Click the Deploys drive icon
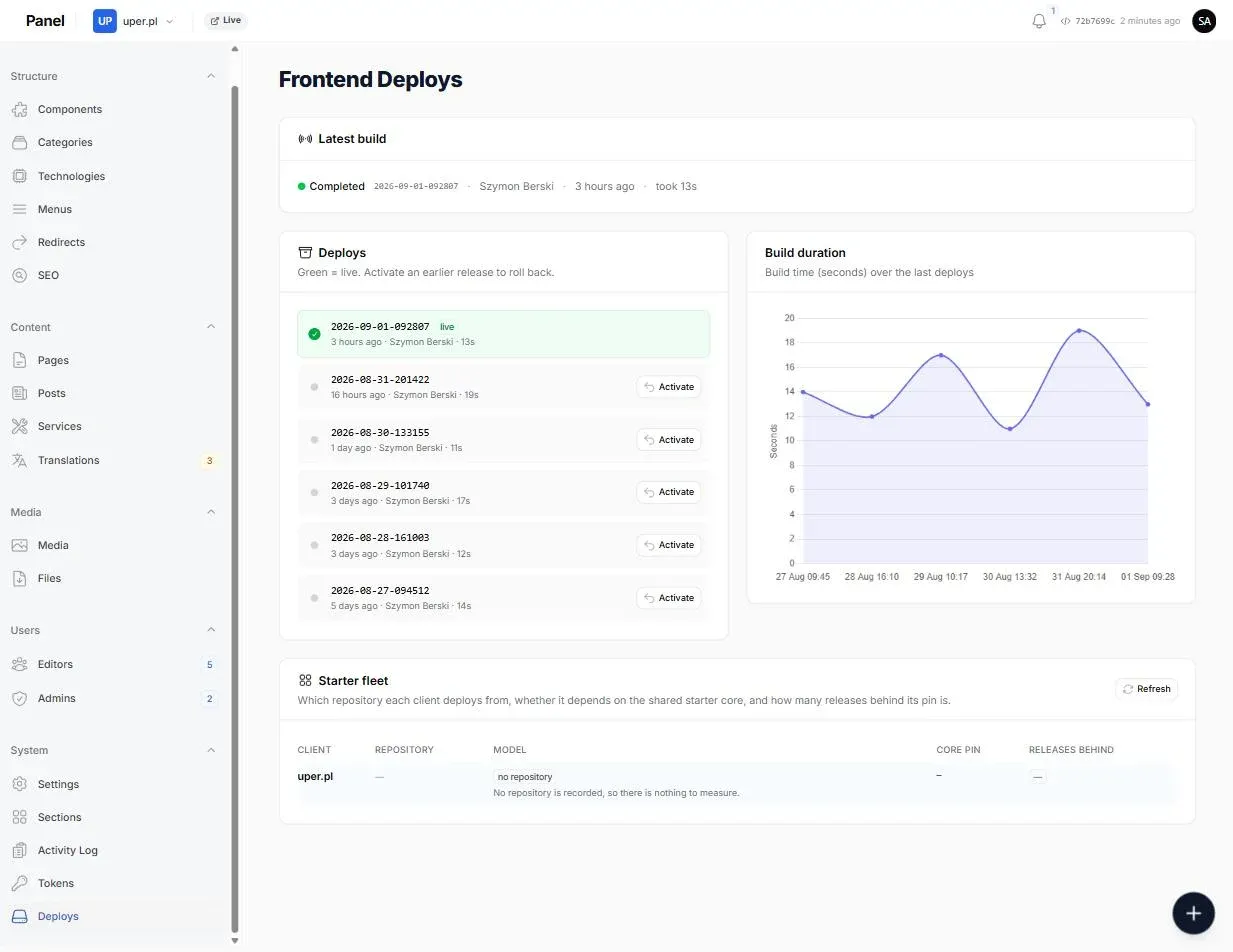This screenshot has height=952, width=1233. pyautogui.click(x=19, y=916)
